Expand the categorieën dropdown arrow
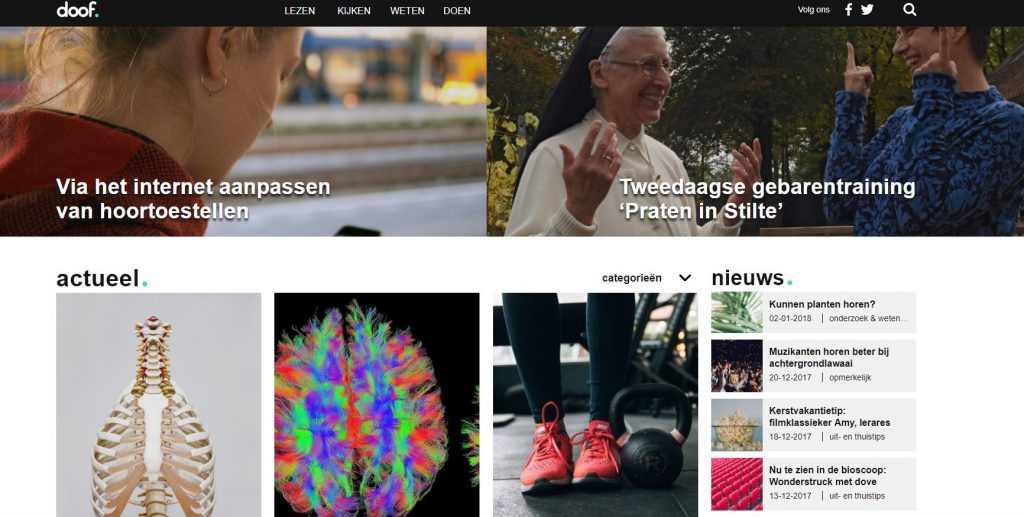This screenshot has width=1024, height=517. tap(684, 278)
